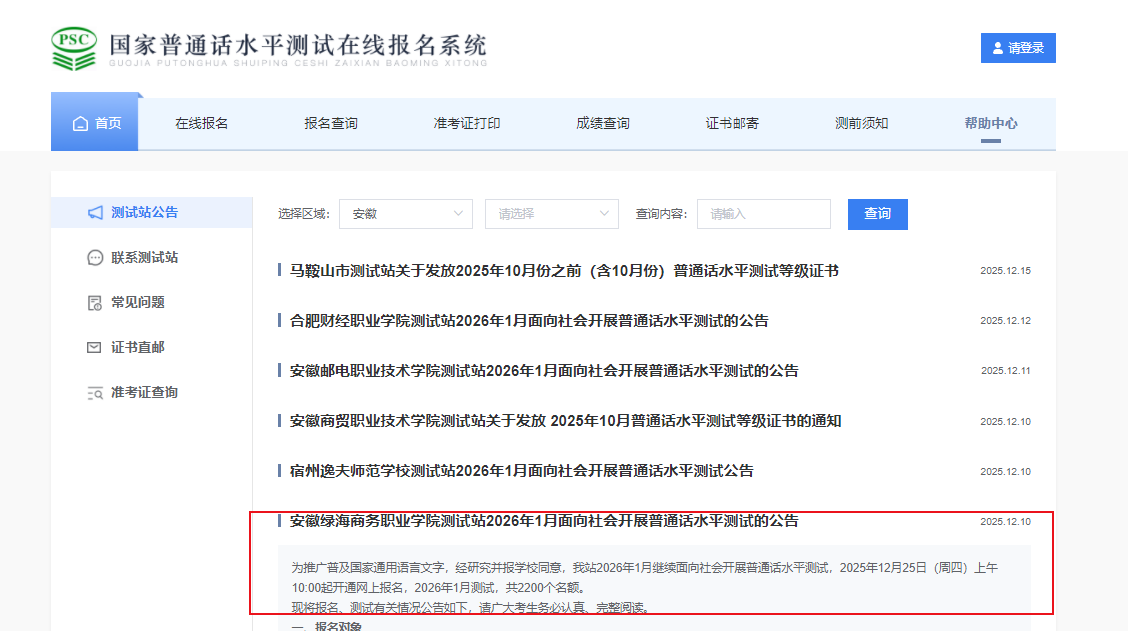Open the 宿州逸夫师范学校 announcement link
1128x631 pixels.
(521, 471)
